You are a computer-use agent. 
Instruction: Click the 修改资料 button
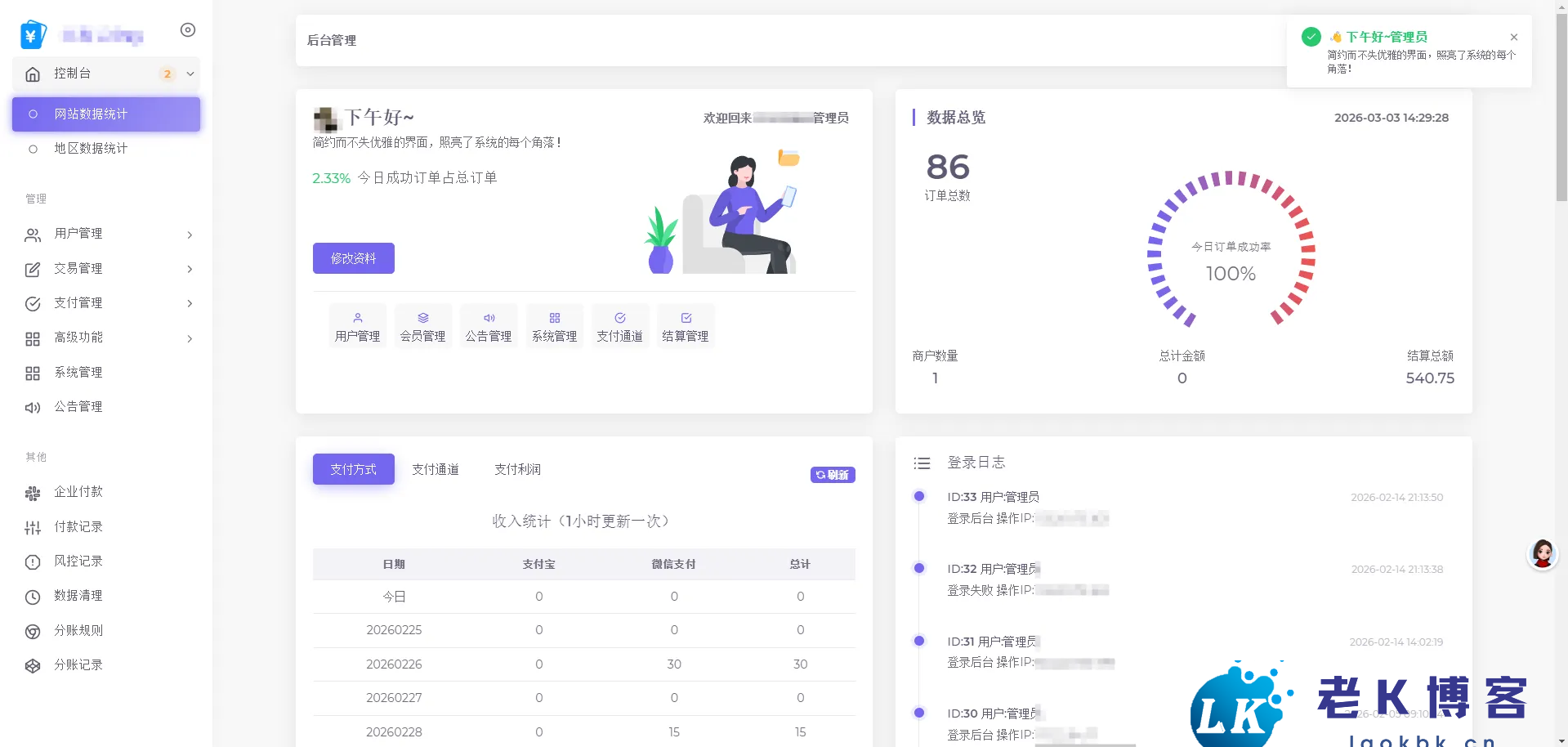pos(353,258)
